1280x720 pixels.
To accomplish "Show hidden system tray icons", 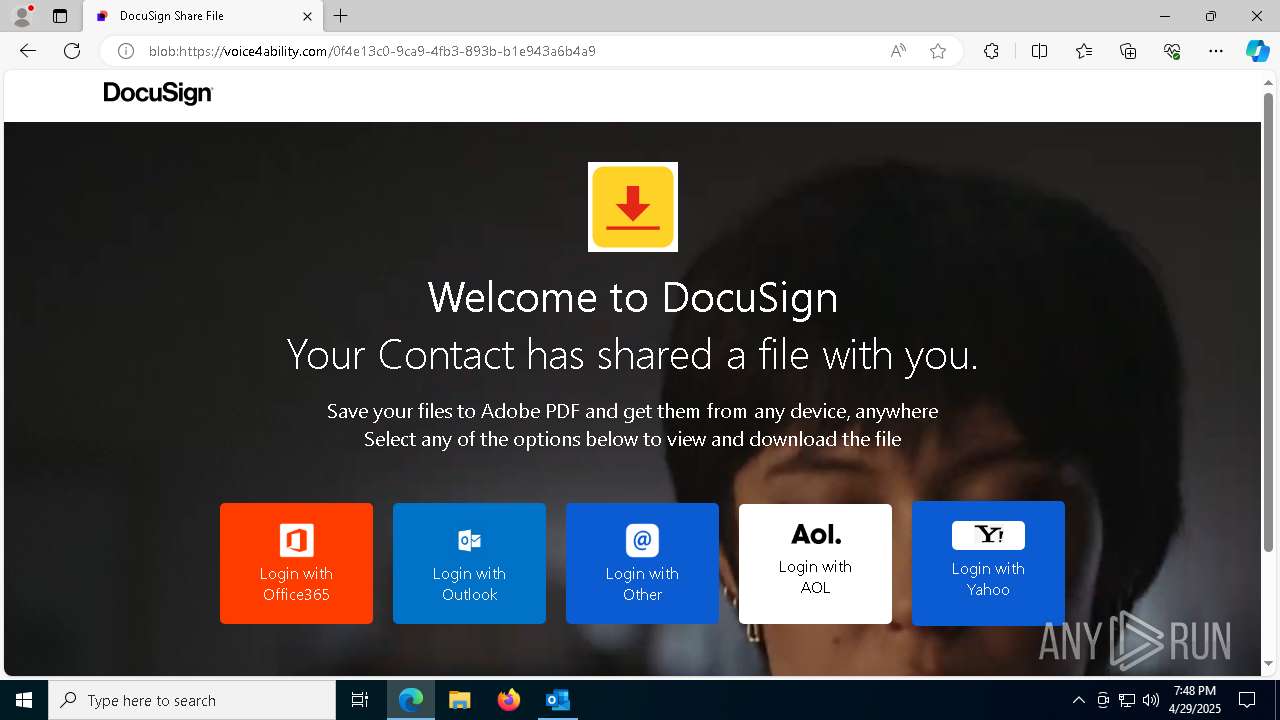I will pyautogui.click(x=1078, y=700).
